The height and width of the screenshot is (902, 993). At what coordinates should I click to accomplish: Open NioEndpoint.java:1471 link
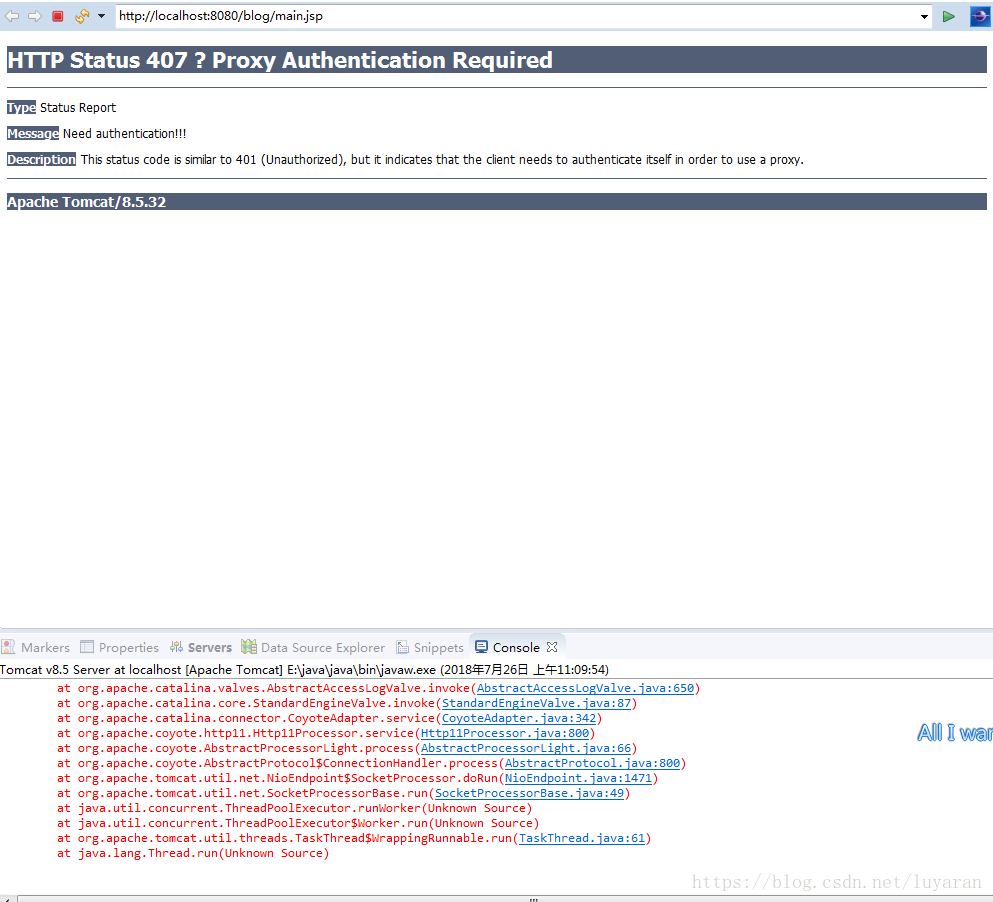578,778
